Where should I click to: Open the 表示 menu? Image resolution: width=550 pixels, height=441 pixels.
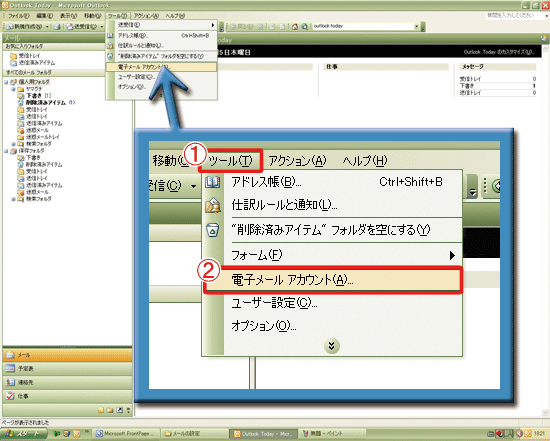point(68,16)
